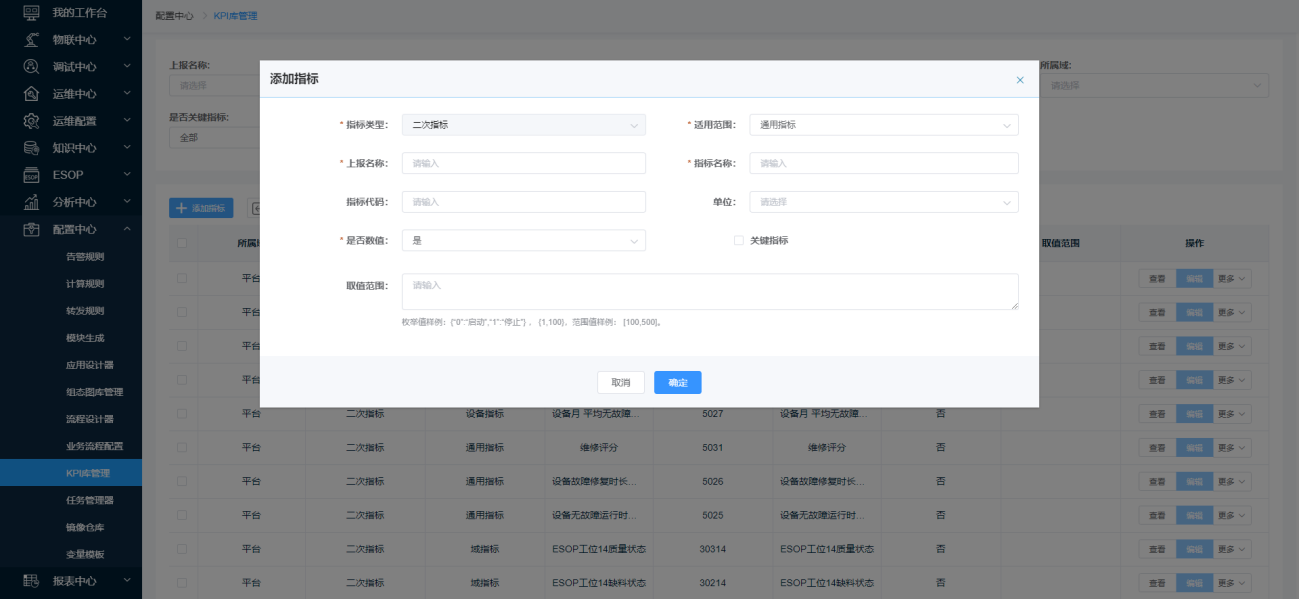The width and height of the screenshot is (1299, 599).
Task: Enable the 关键指标 checkbox
Action: click(x=739, y=240)
